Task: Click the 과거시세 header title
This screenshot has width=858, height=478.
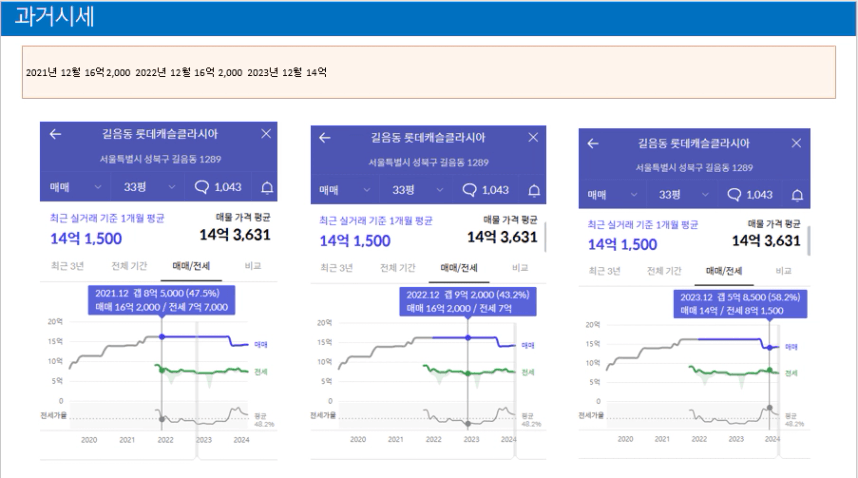Action: [55, 17]
